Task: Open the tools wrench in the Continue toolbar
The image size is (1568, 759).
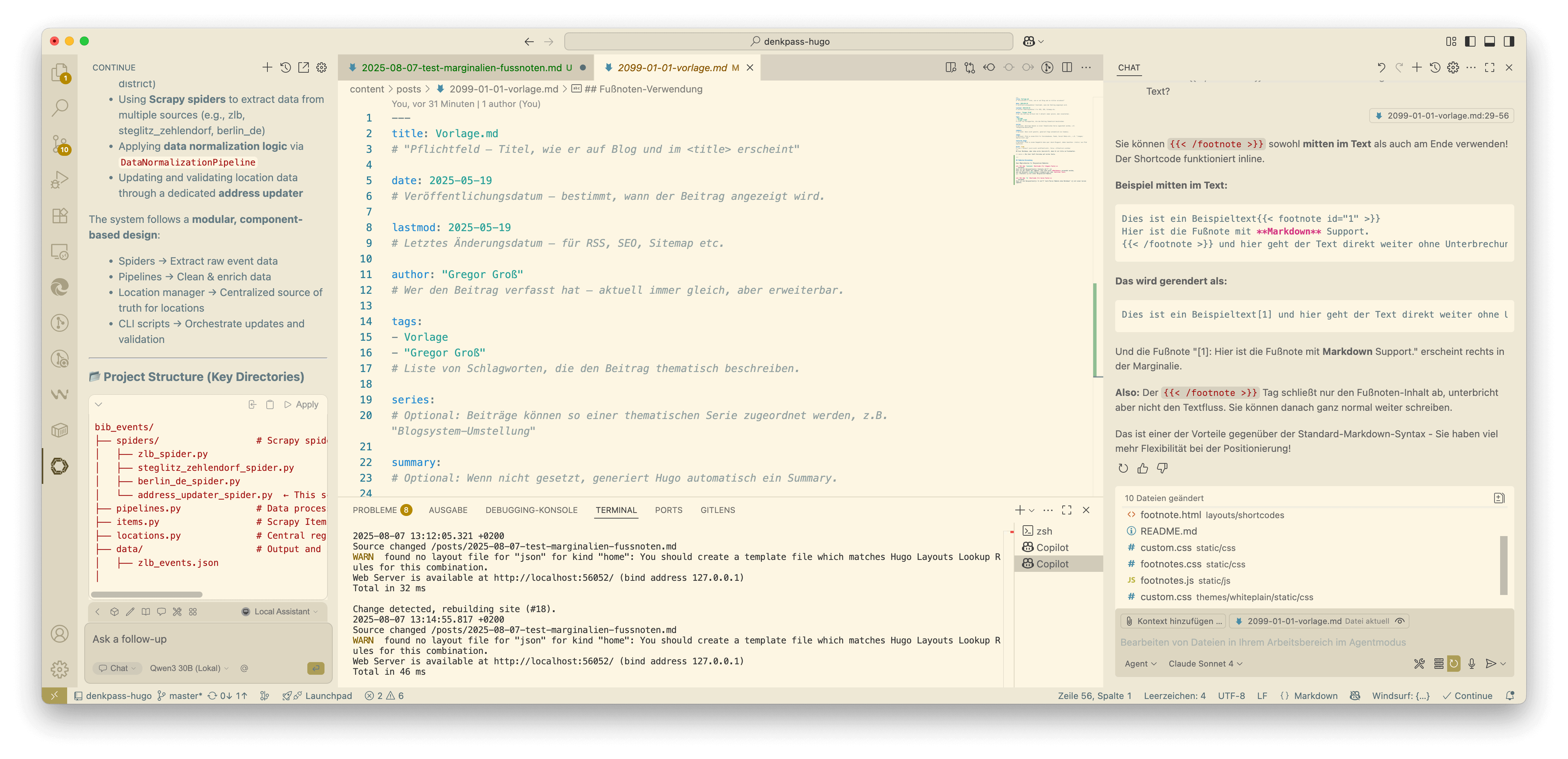Action: coord(177,612)
